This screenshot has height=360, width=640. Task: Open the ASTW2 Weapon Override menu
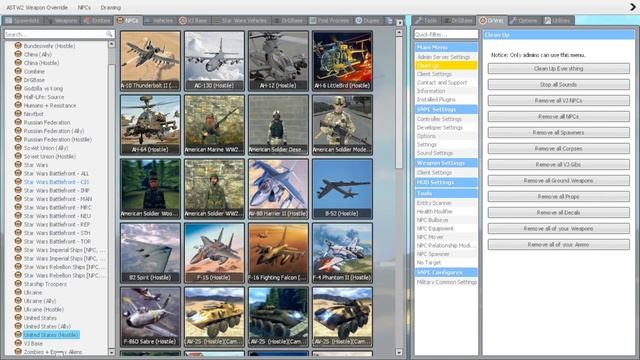(37, 7)
